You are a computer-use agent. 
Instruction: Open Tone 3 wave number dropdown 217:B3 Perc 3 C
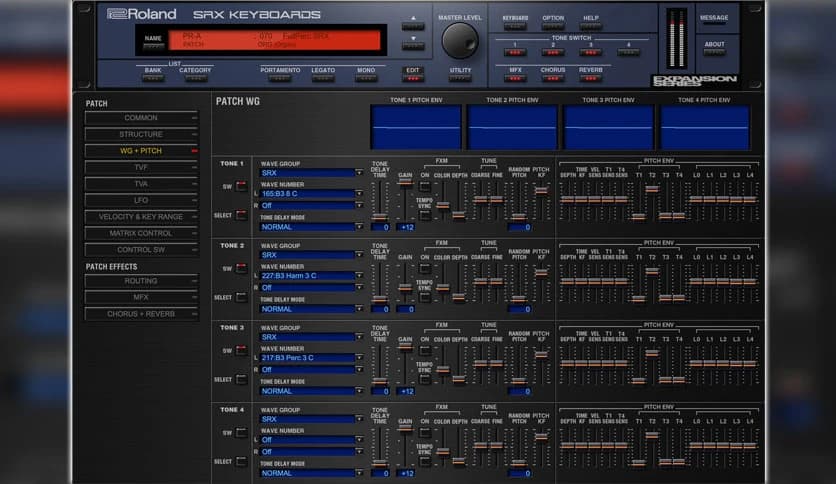pos(311,358)
